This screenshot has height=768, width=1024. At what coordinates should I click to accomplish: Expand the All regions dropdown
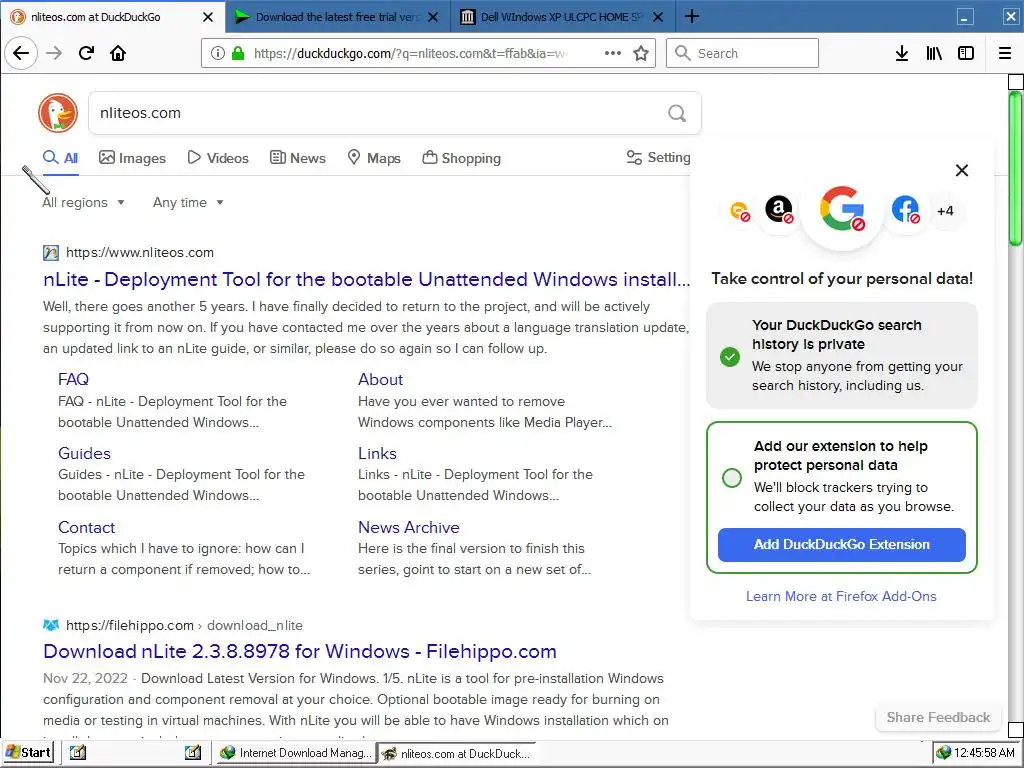coord(84,202)
